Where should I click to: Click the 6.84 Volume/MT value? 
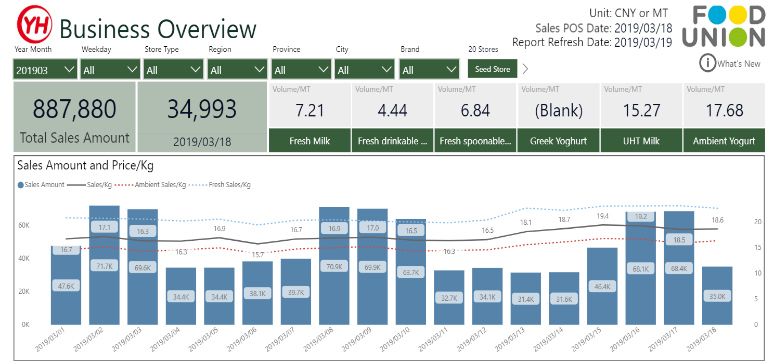(x=475, y=111)
